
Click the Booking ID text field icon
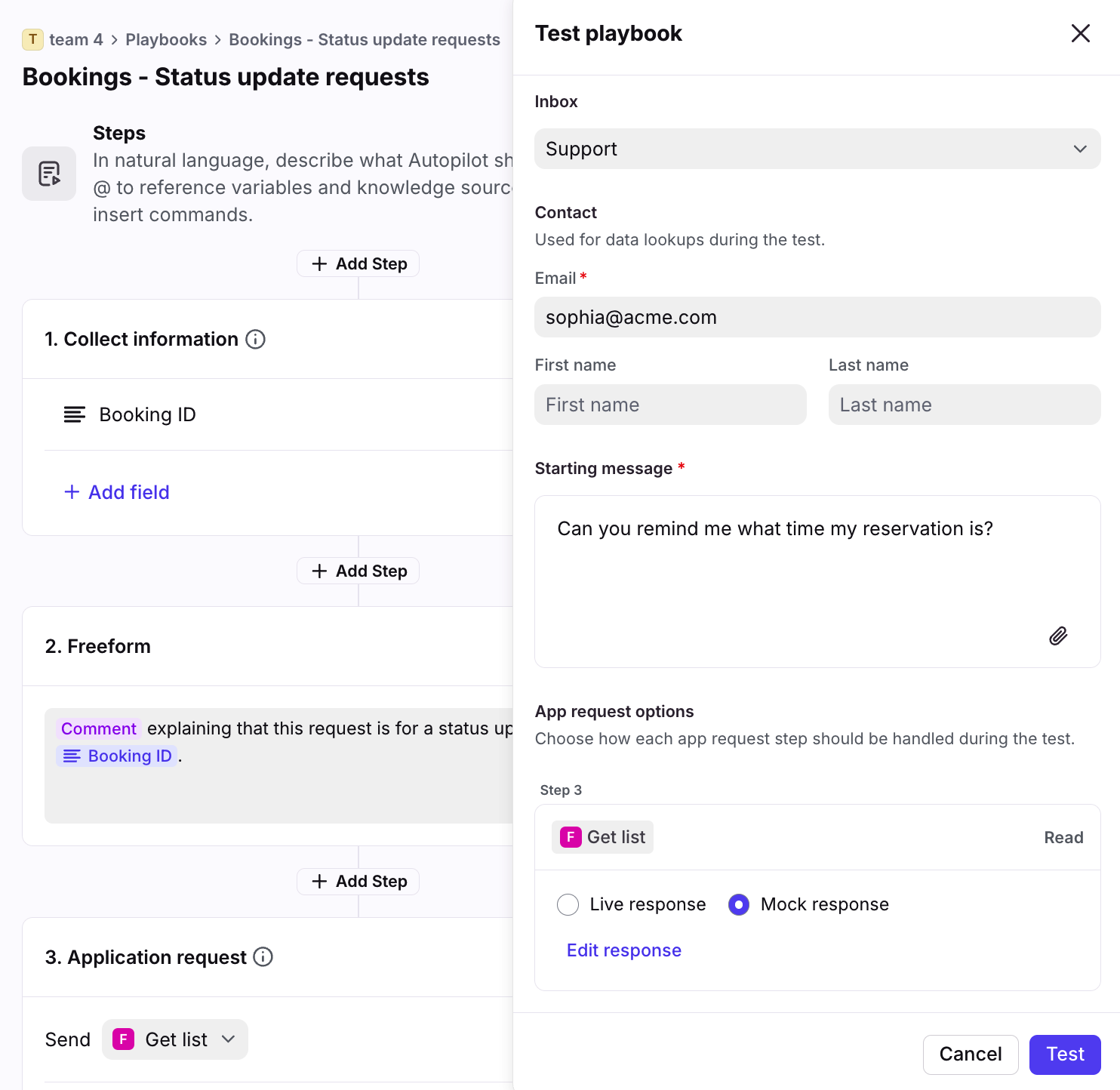point(74,414)
